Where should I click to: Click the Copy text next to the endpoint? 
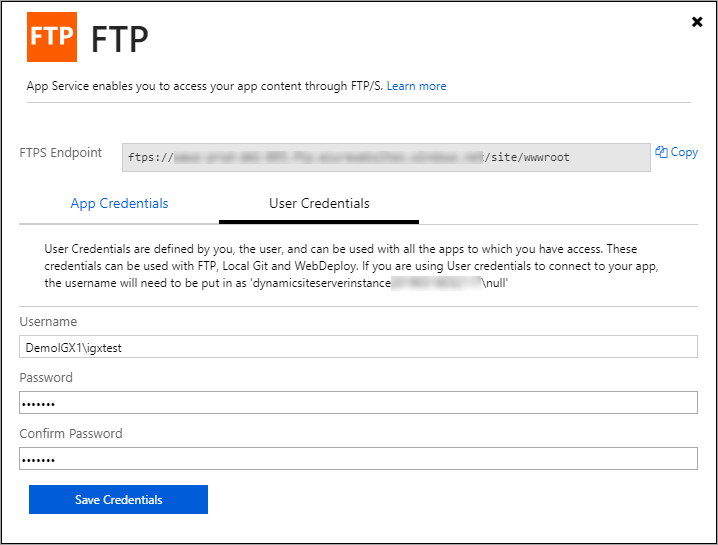(684, 152)
